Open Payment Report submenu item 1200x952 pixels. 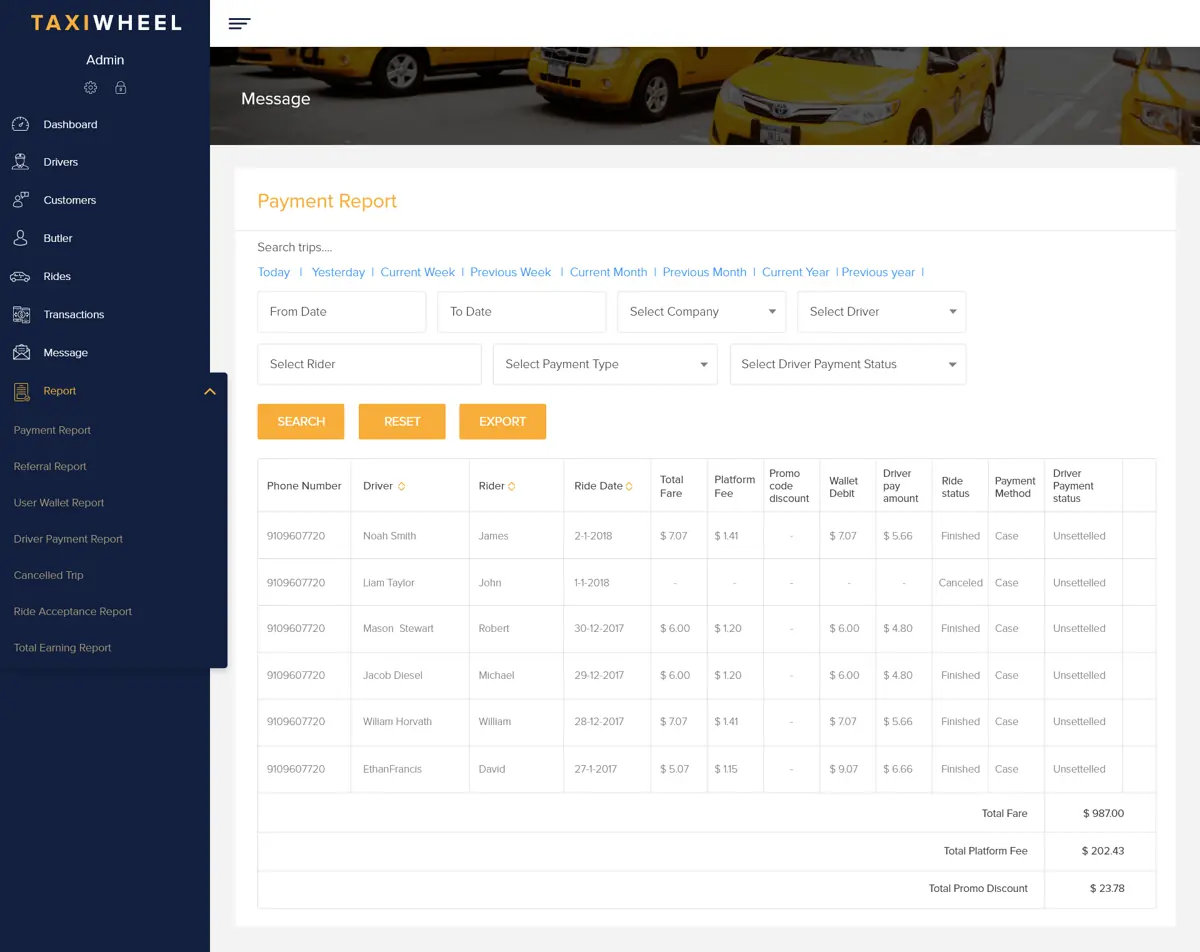pos(52,430)
